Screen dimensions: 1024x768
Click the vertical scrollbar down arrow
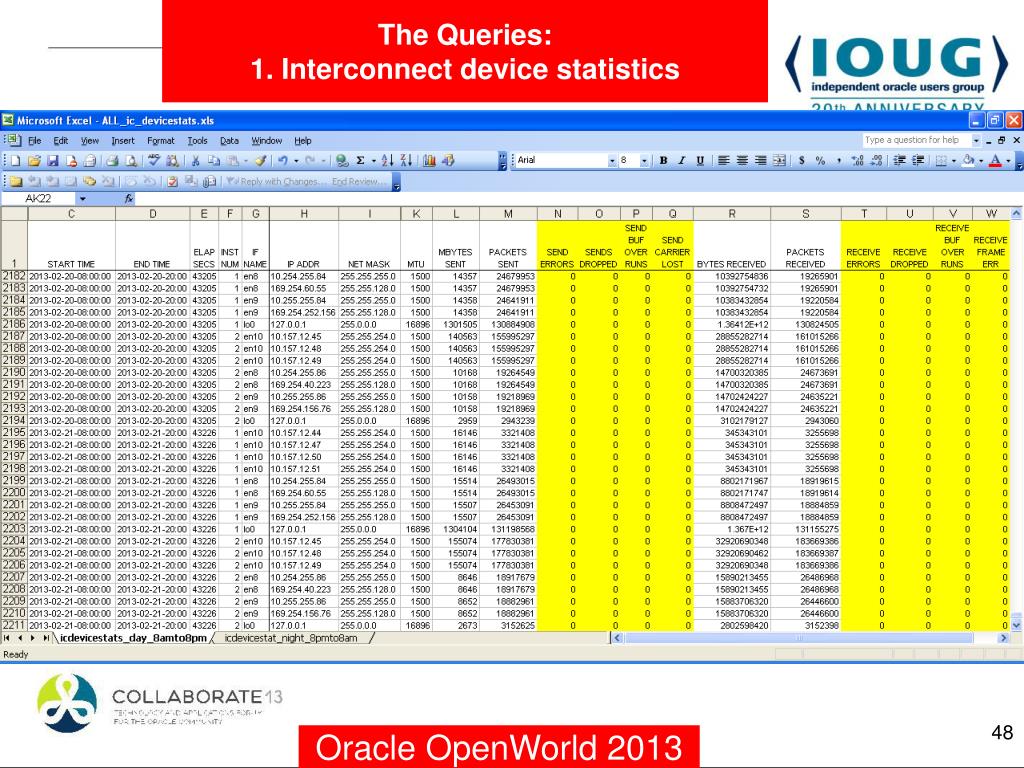pos(1016,625)
